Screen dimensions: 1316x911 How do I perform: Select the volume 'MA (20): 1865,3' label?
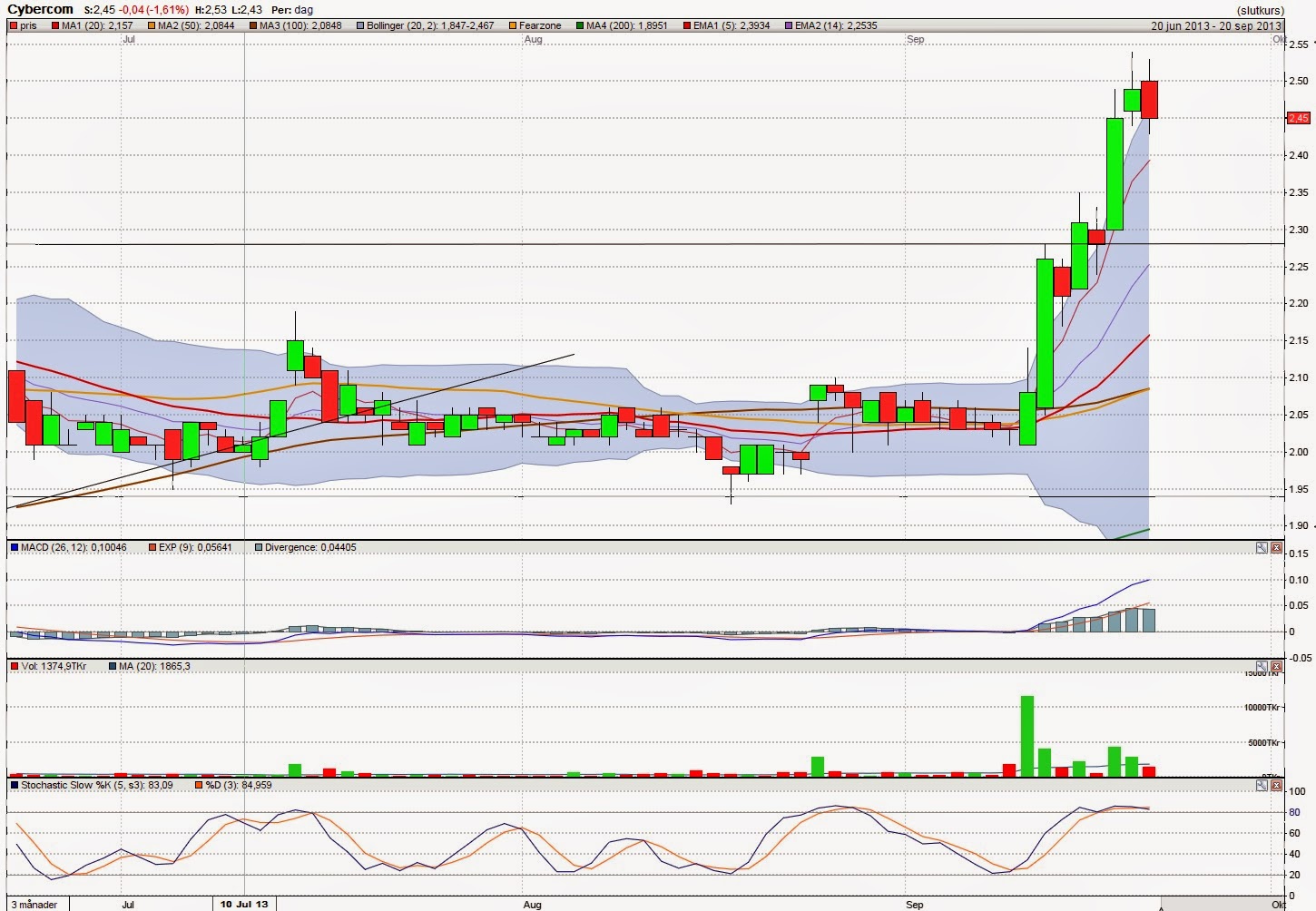(154, 666)
